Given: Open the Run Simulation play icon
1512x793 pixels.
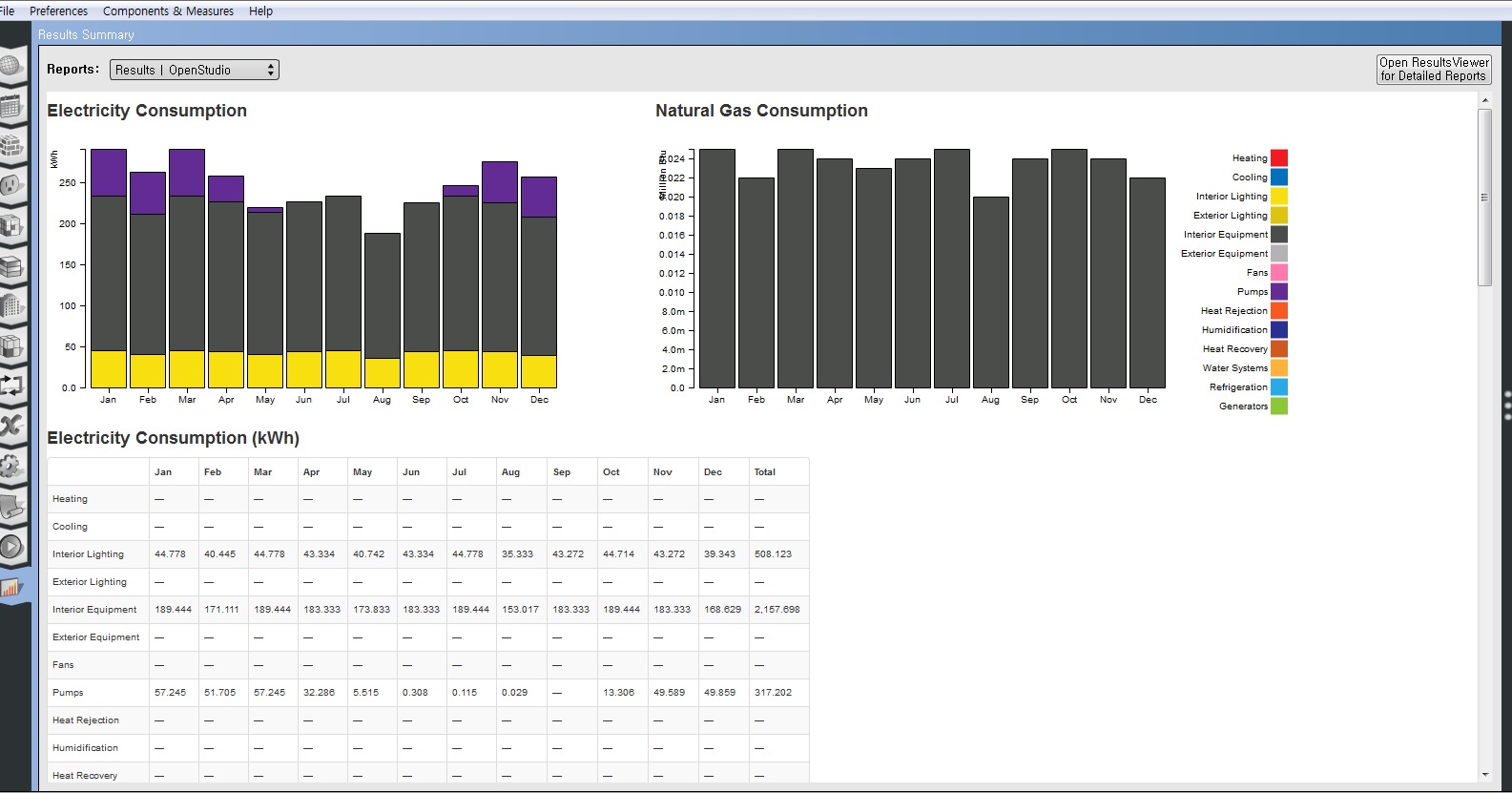Looking at the screenshot, I should (10, 547).
